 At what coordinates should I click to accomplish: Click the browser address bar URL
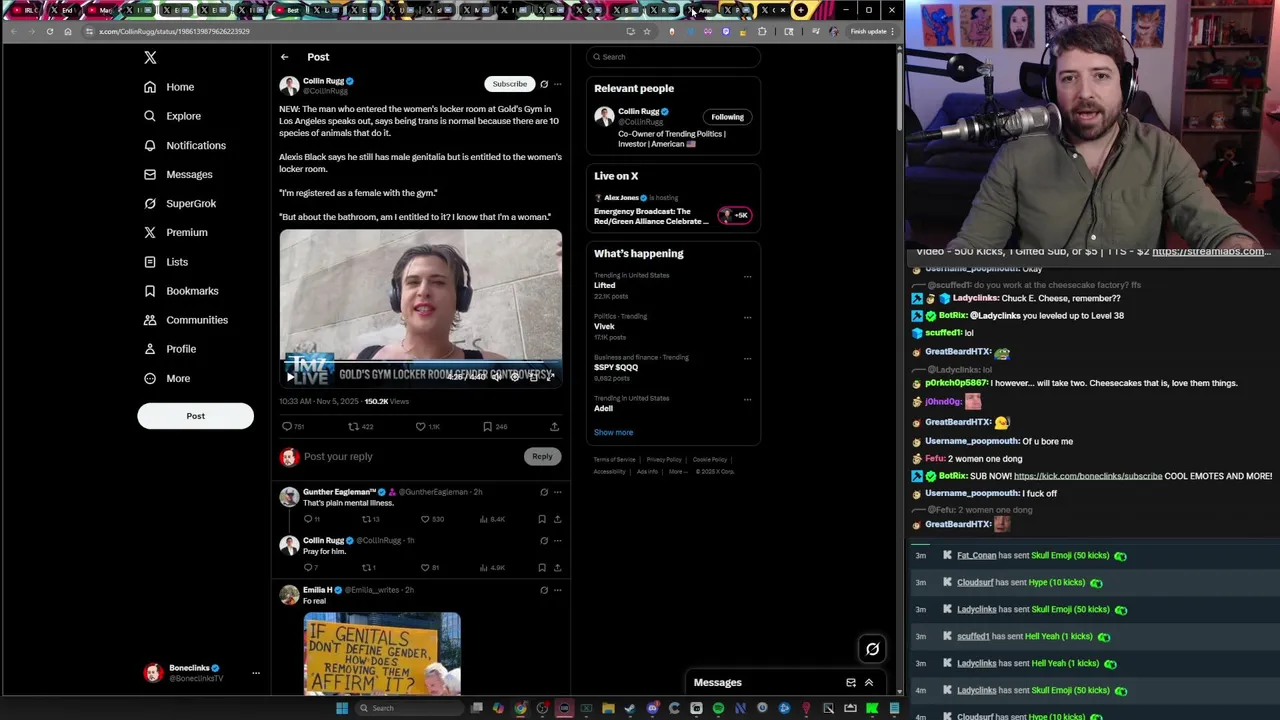point(175,31)
